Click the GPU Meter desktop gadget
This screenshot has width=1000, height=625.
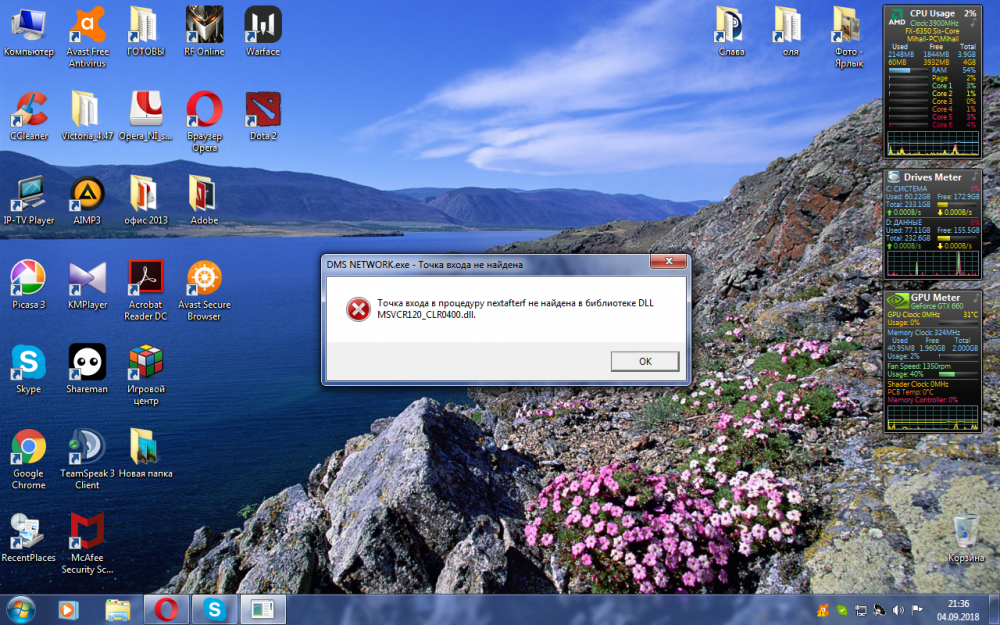point(933,360)
